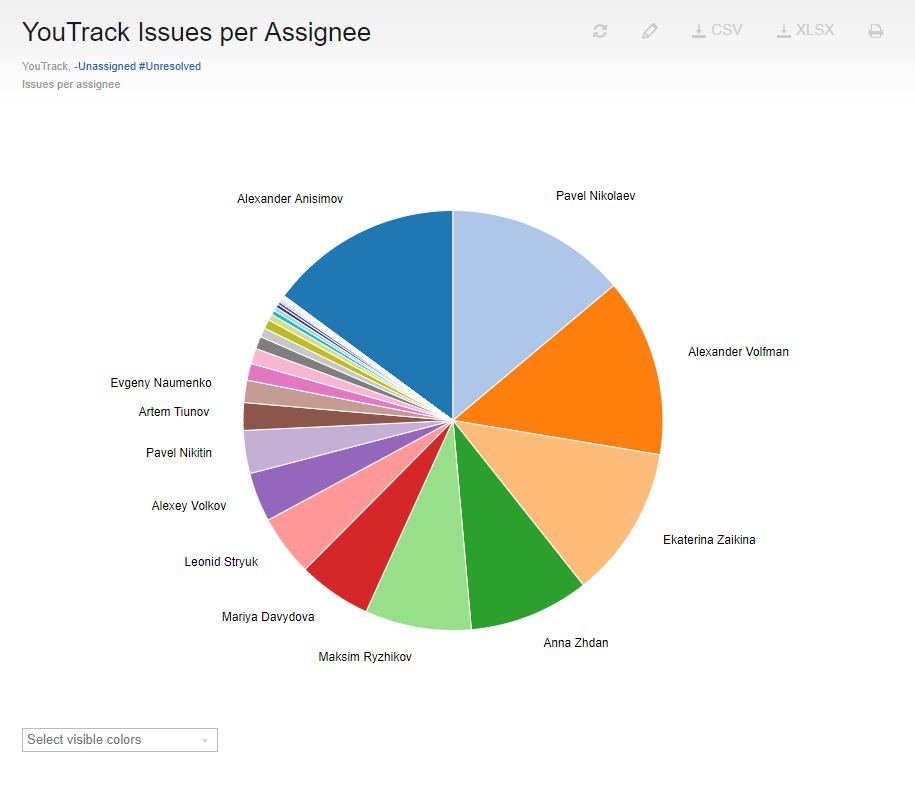Click the dropdown arrow on color selector
Screen dimensions: 915x790
coord(208,739)
